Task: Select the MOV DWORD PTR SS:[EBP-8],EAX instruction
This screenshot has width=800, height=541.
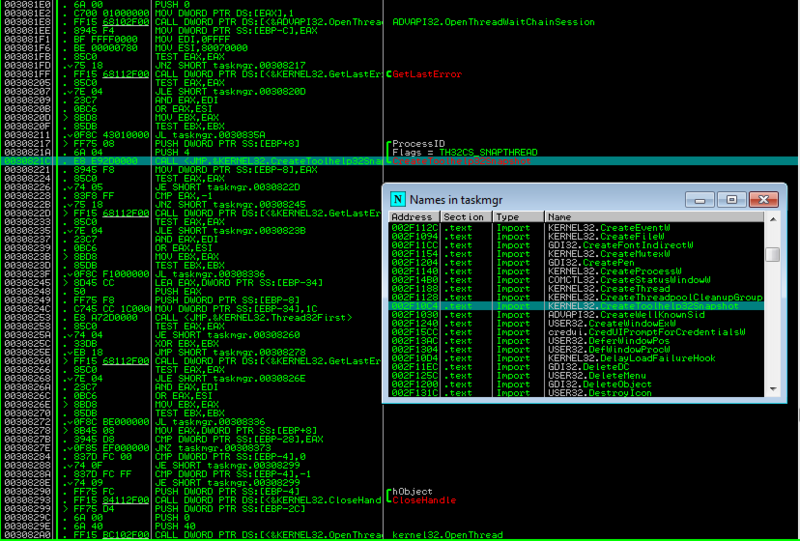Action: [234, 169]
